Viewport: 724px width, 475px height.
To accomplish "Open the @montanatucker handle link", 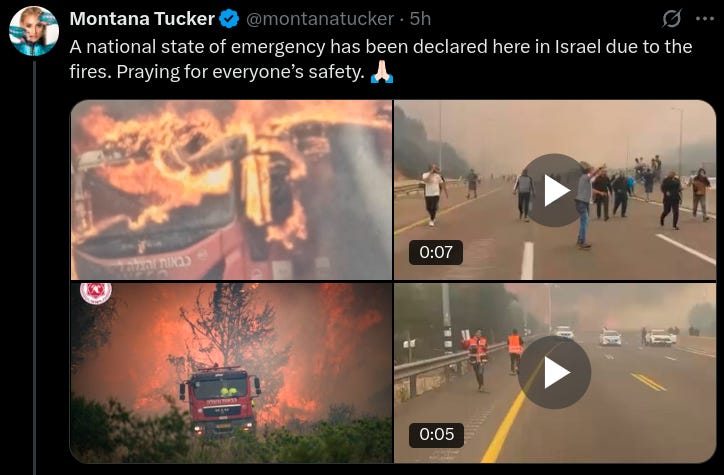I will tap(320, 19).
